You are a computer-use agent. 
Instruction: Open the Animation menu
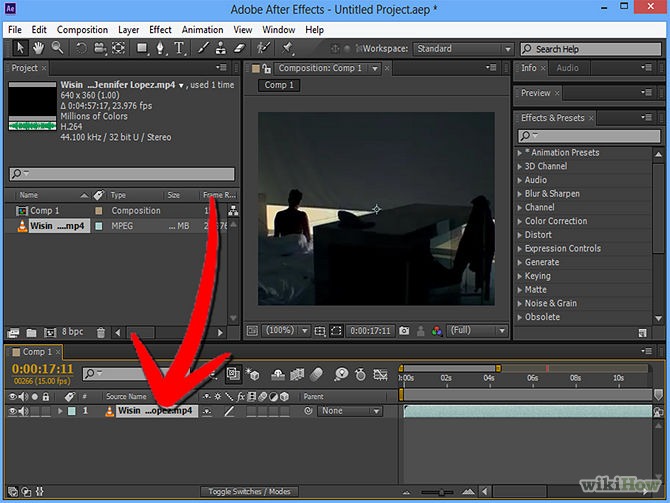pos(202,30)
